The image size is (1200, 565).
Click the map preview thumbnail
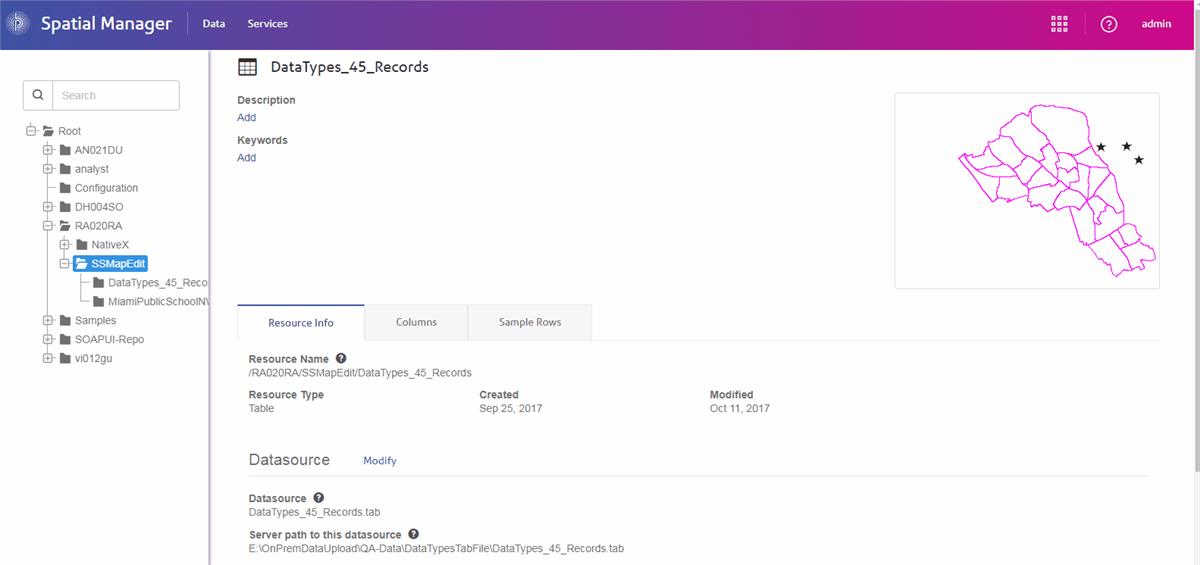1027,191
